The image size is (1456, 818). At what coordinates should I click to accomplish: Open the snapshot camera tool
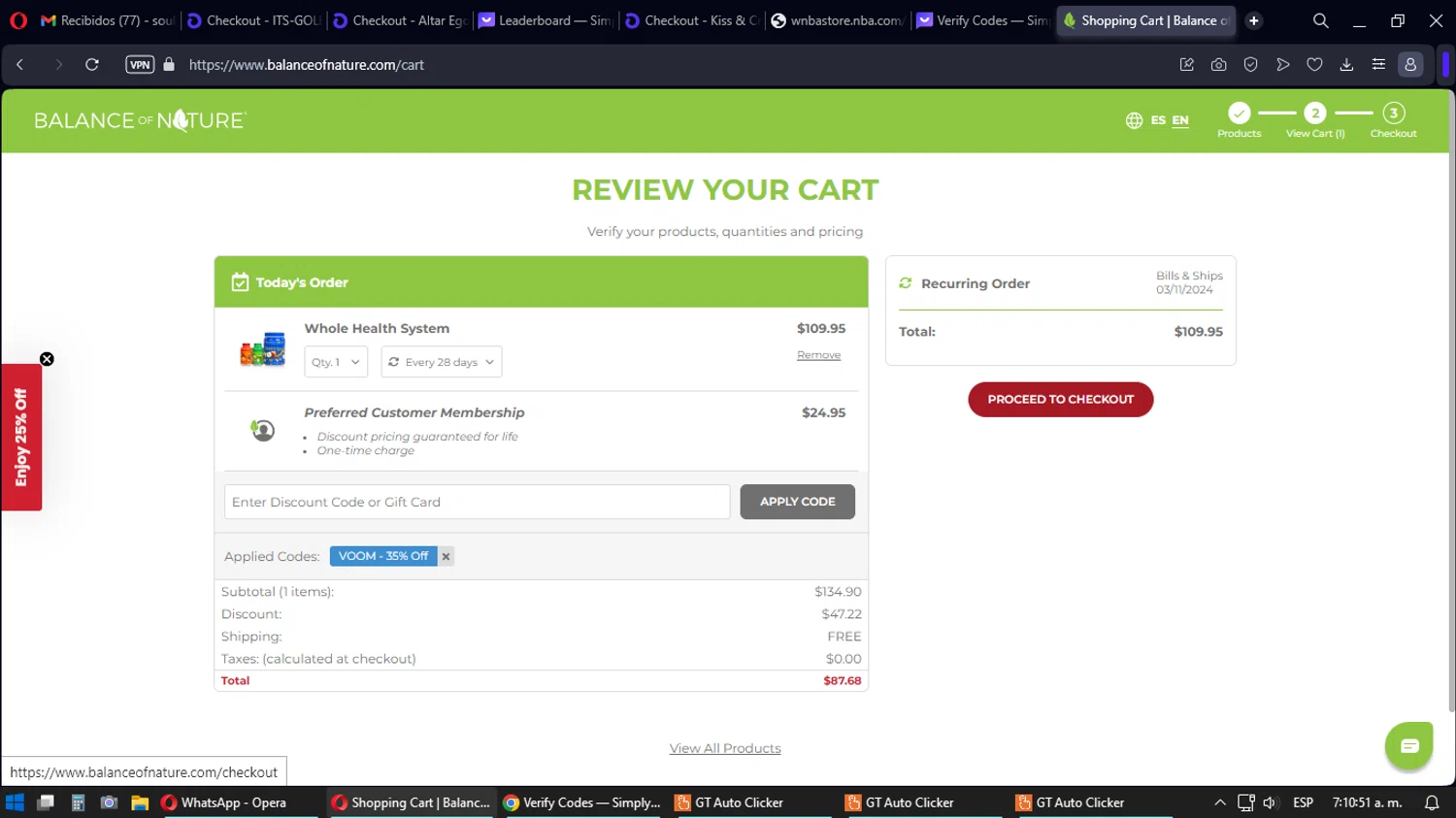tap(1218, 65)
